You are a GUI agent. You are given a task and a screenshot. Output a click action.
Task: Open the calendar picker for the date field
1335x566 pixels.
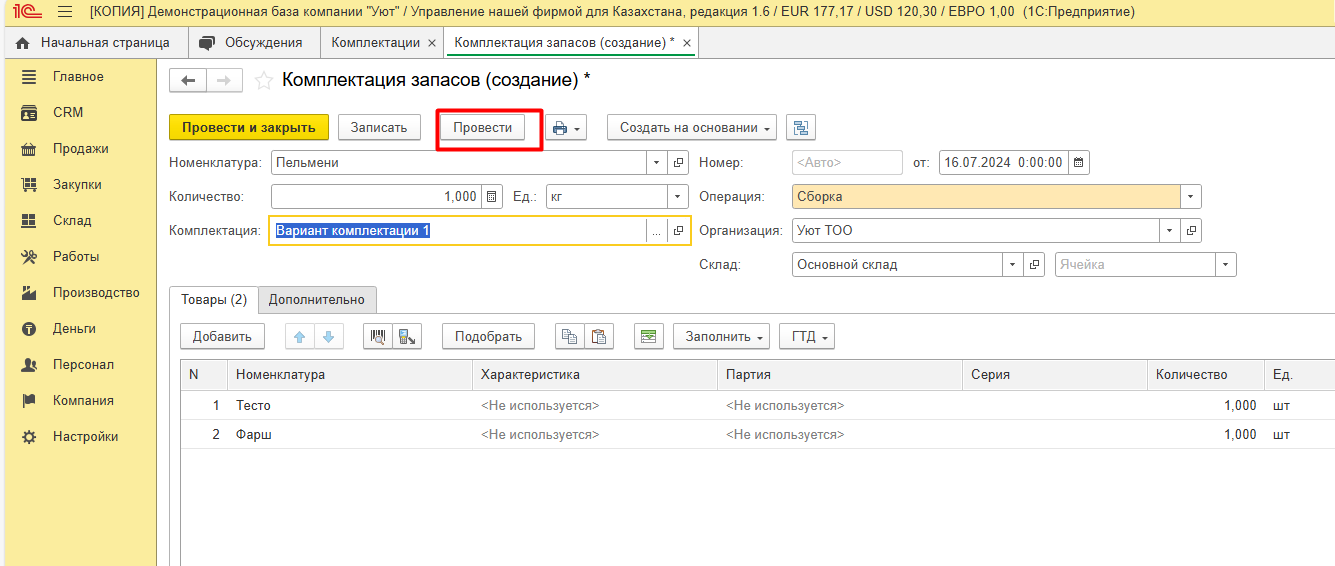pyautogui.click(x=1079, y=162)
